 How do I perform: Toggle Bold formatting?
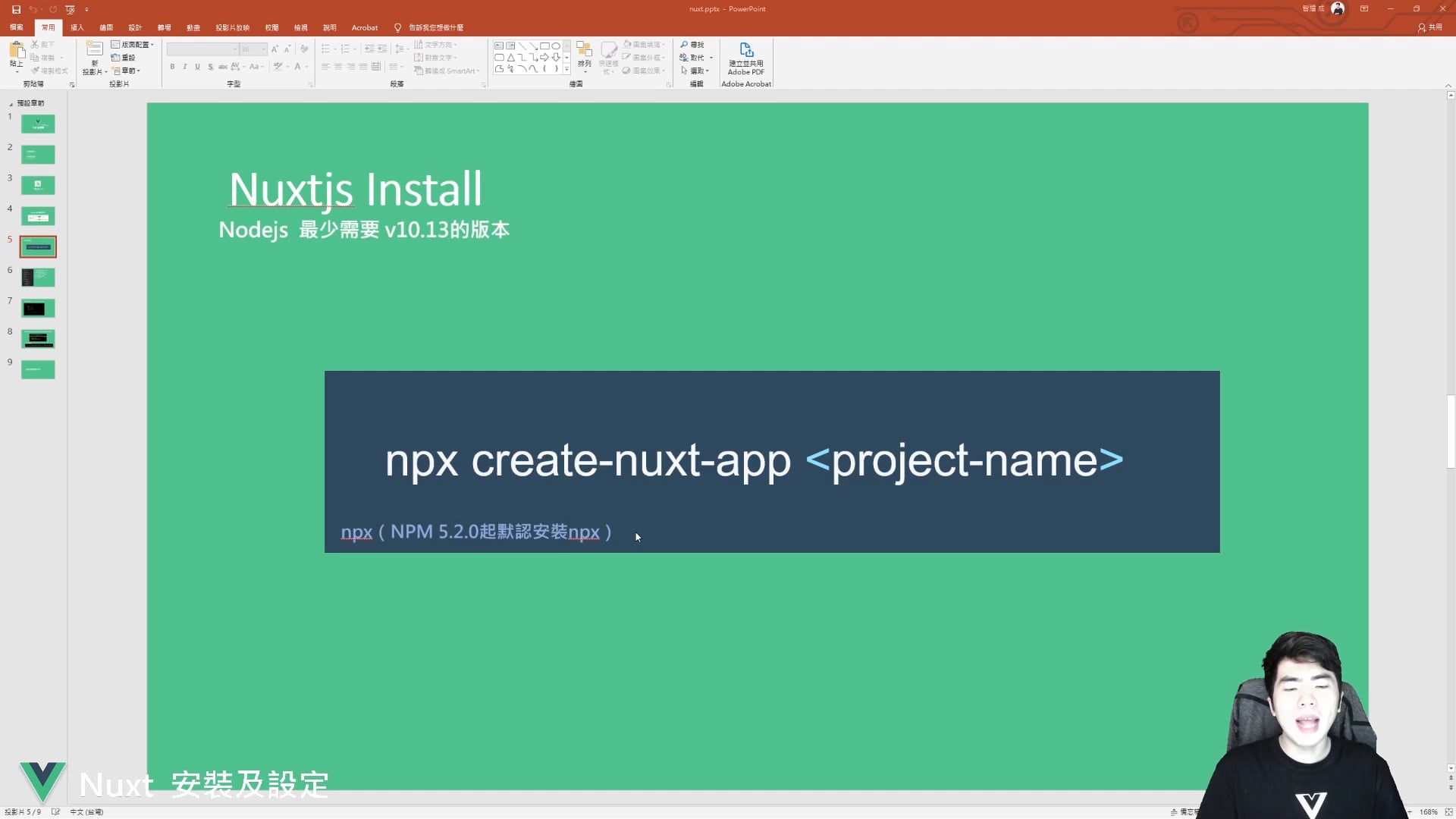pos(172,67)
